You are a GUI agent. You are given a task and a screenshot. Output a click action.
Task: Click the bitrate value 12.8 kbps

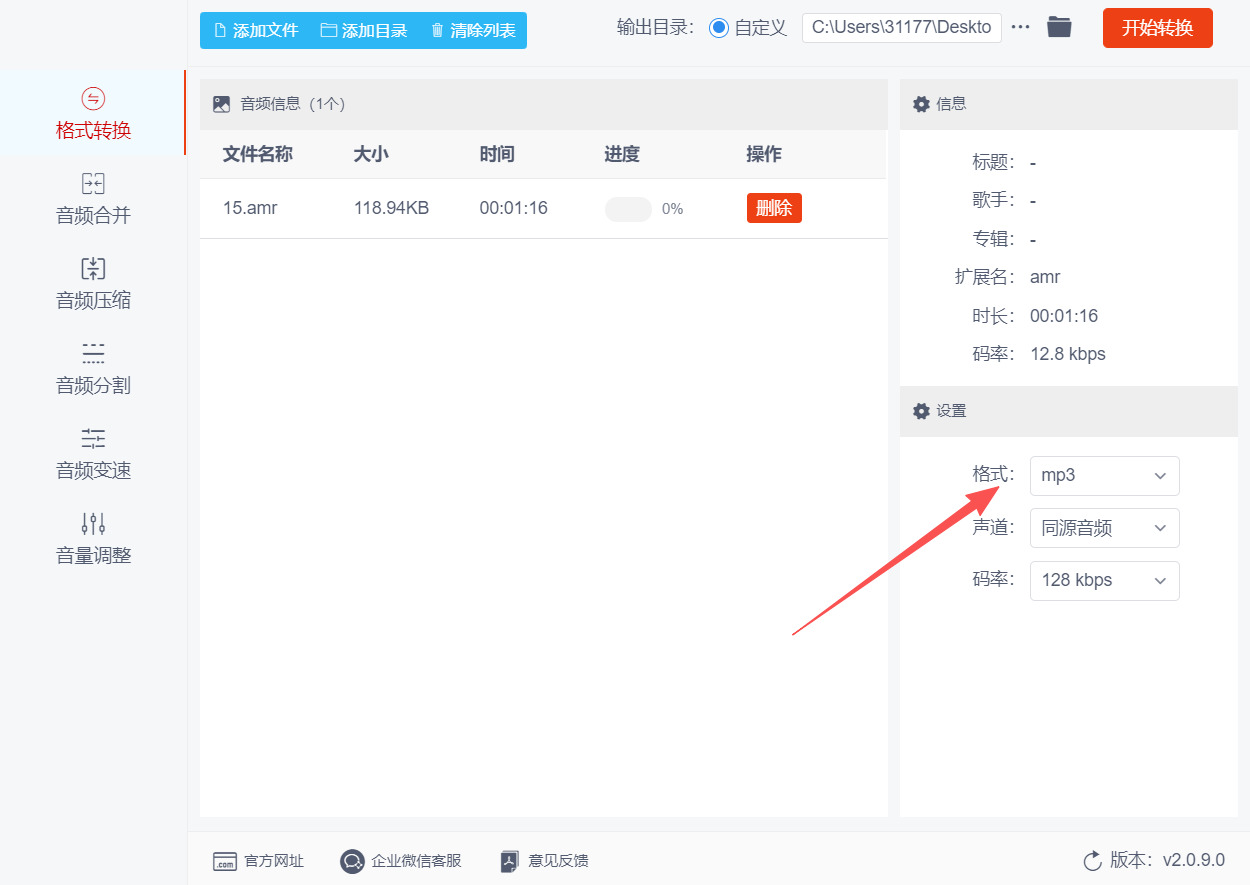tap(1068, 354)
